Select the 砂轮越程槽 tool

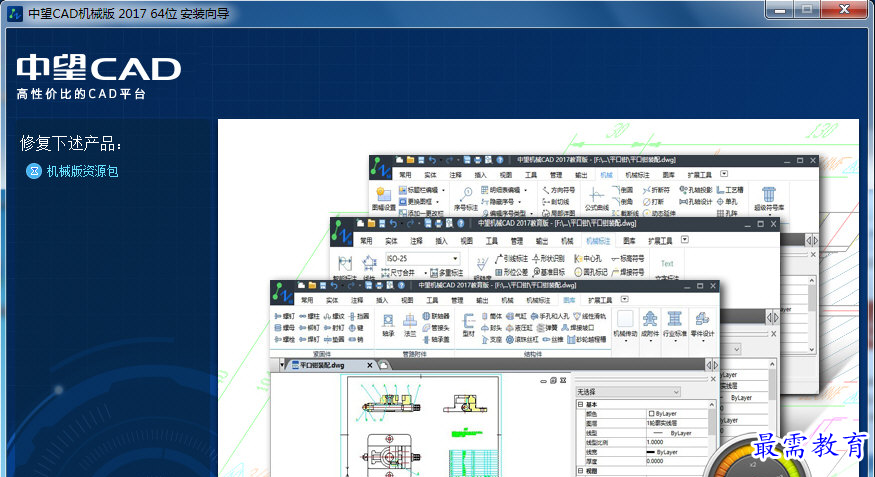tap(586, 339)
